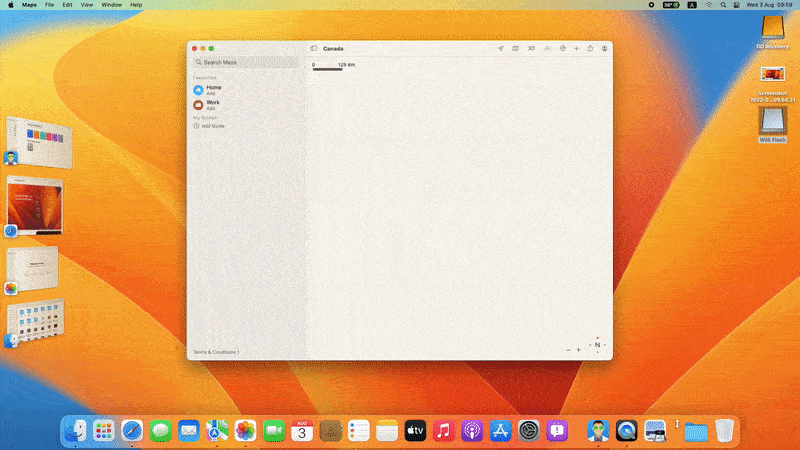
Task: Zoom out with the minus button
Action: 568,350
